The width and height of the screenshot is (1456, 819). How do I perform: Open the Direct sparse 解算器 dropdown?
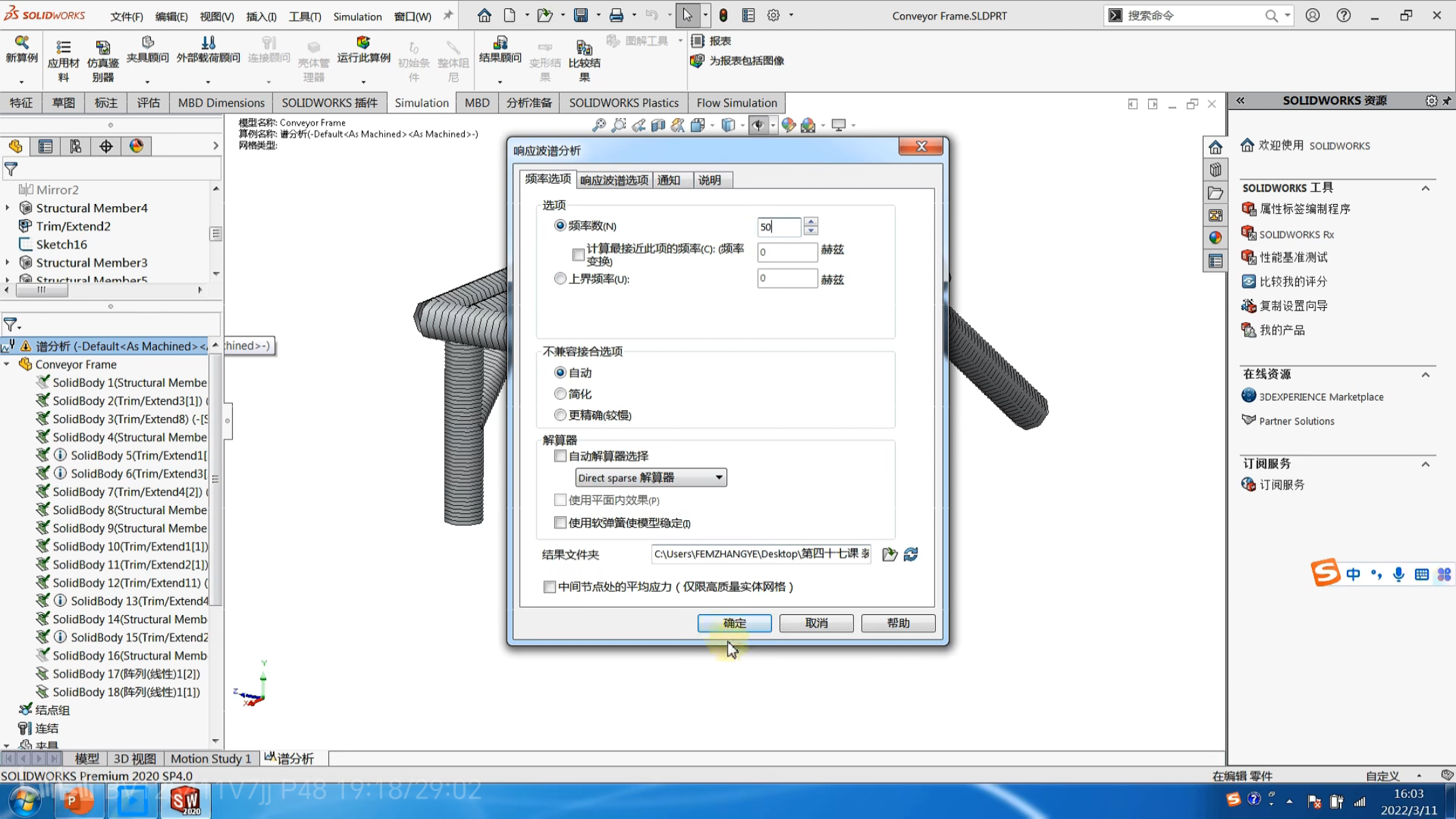point(651,478)
